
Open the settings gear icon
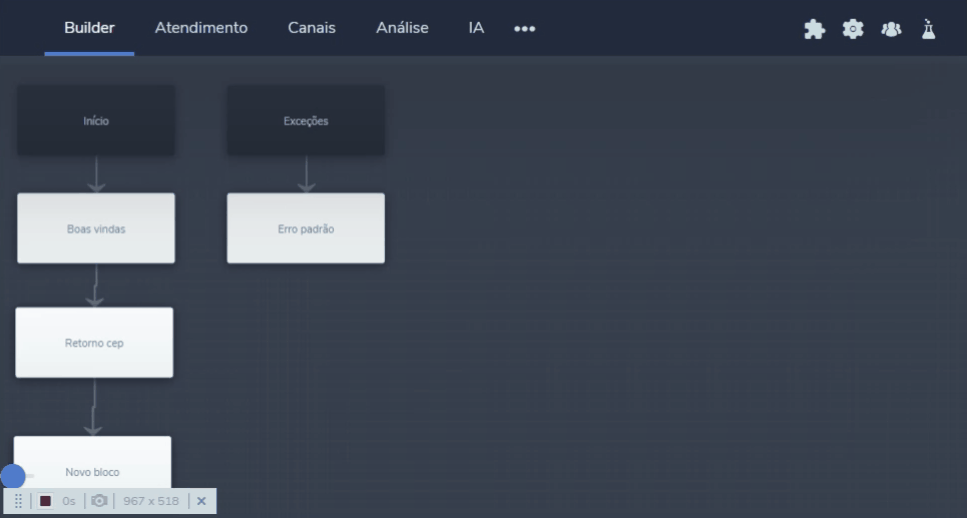[852, 29]
